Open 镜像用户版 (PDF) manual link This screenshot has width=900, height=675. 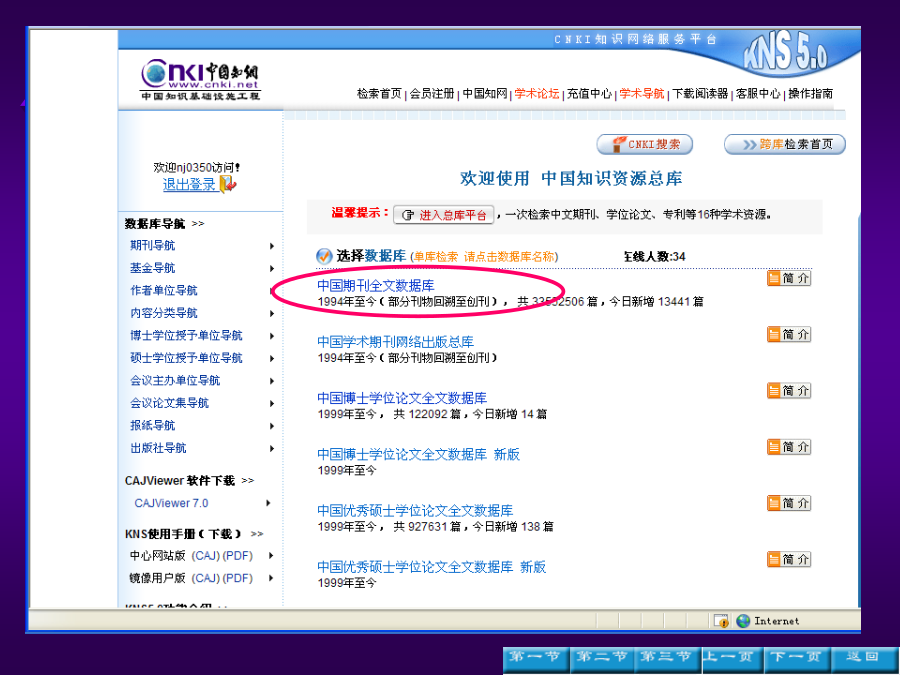238,578
